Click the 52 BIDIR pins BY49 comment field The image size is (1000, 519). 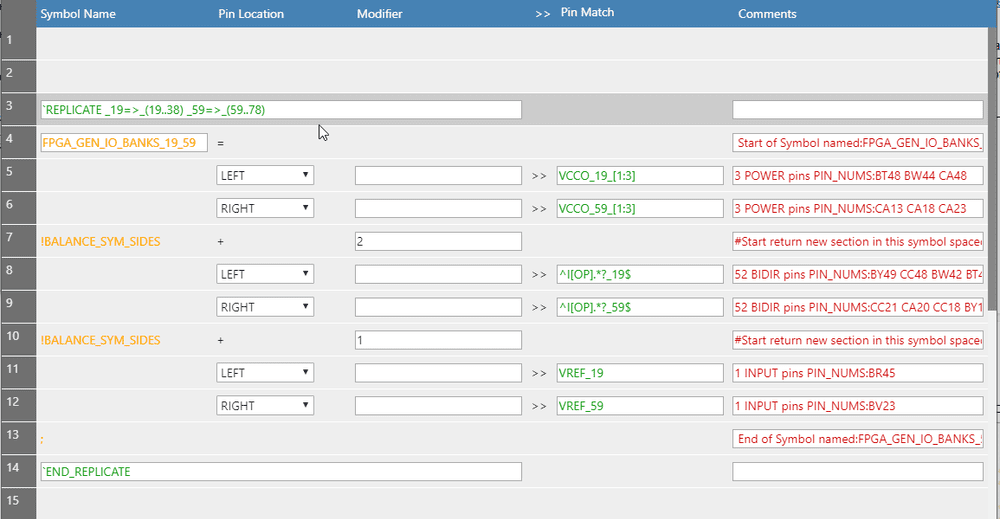coord(858,274)
